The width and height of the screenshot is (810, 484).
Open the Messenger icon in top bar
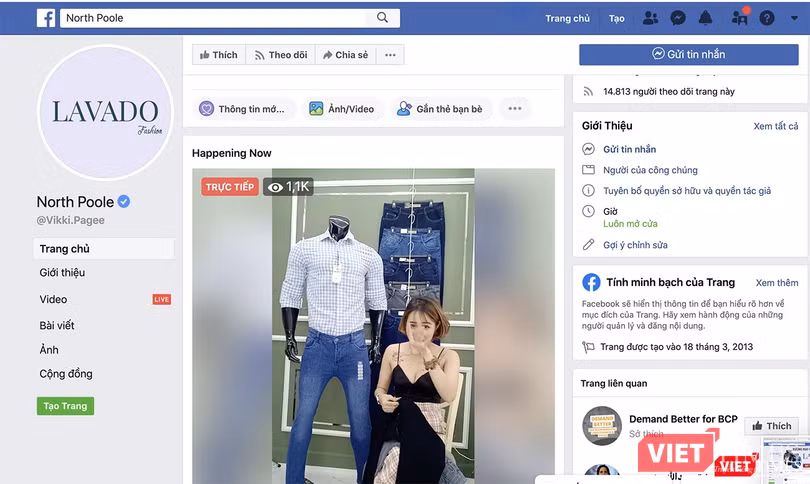(x=678, y=18)
